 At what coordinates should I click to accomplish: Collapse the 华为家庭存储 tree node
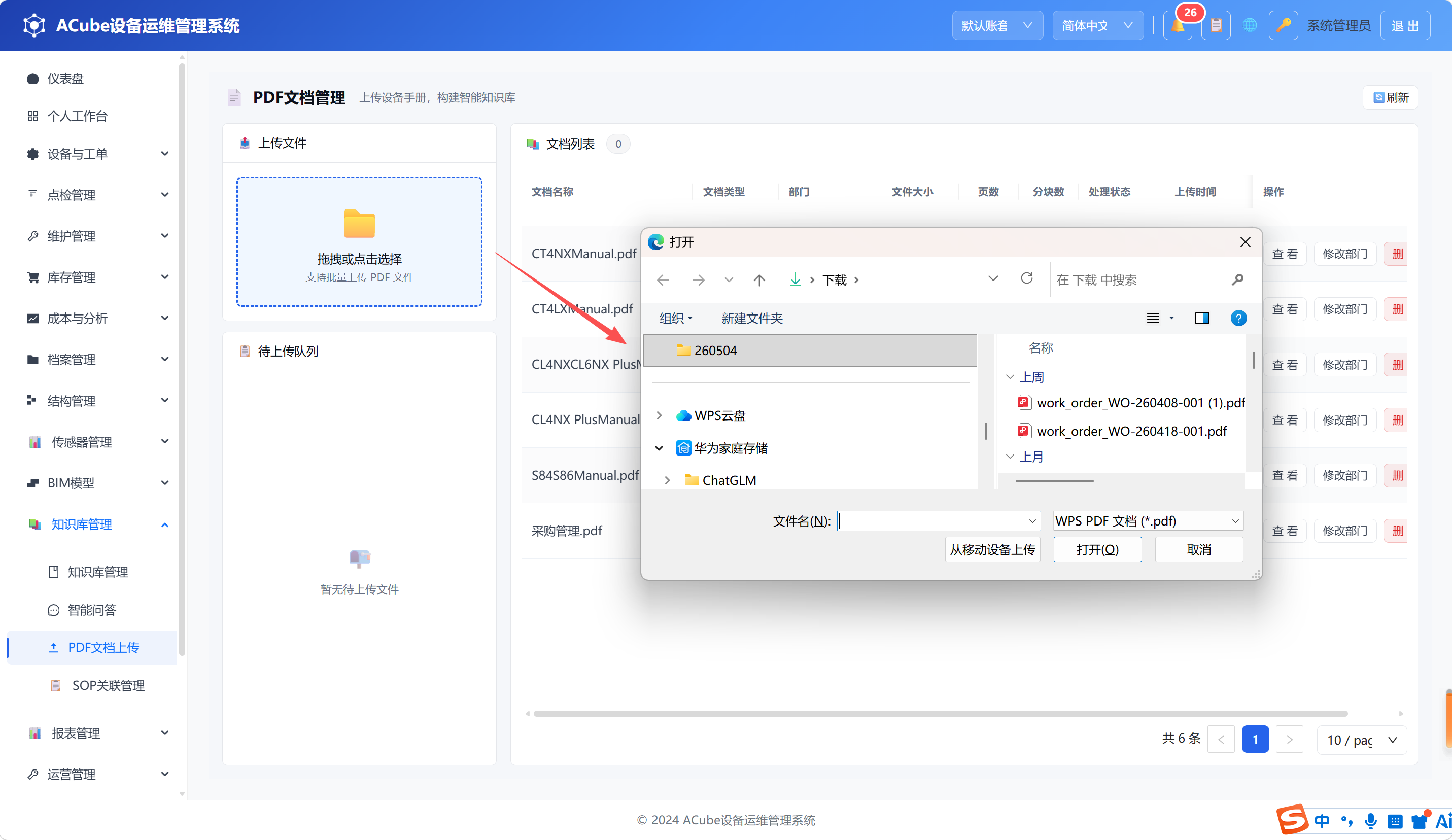(659, 448)
